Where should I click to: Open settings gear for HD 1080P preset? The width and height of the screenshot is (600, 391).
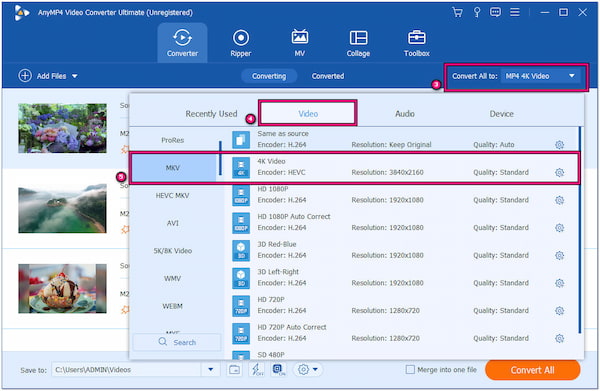559,200
